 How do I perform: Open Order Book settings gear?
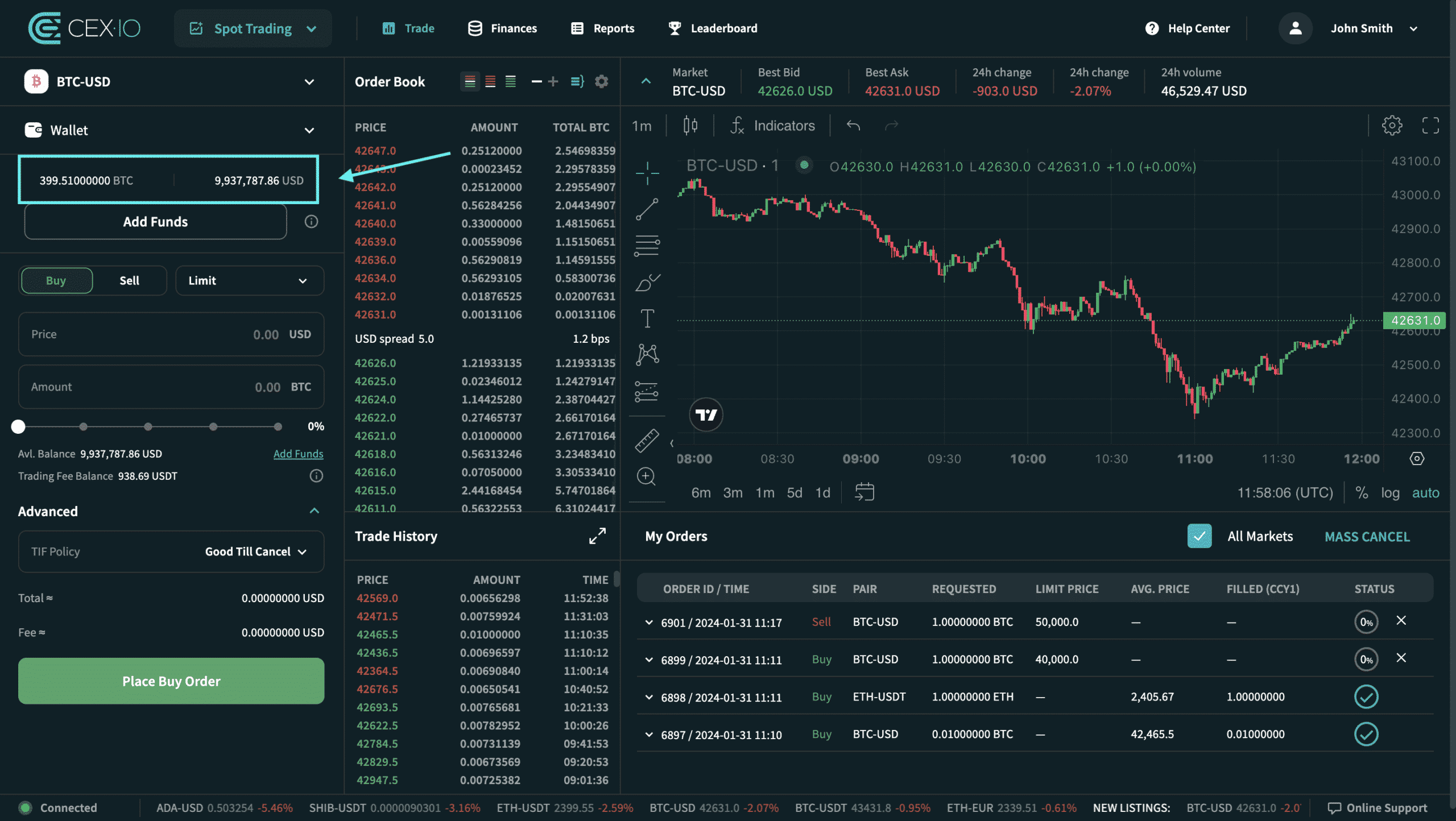coord(602,82)
